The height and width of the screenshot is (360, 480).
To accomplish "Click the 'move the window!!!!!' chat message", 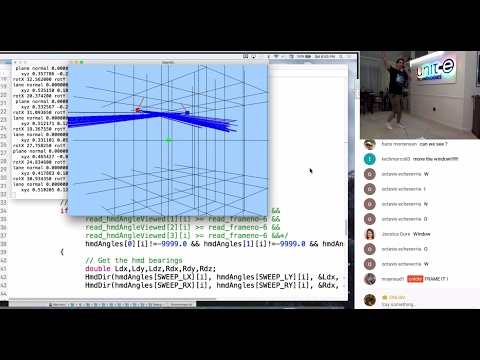I will 436,159.
